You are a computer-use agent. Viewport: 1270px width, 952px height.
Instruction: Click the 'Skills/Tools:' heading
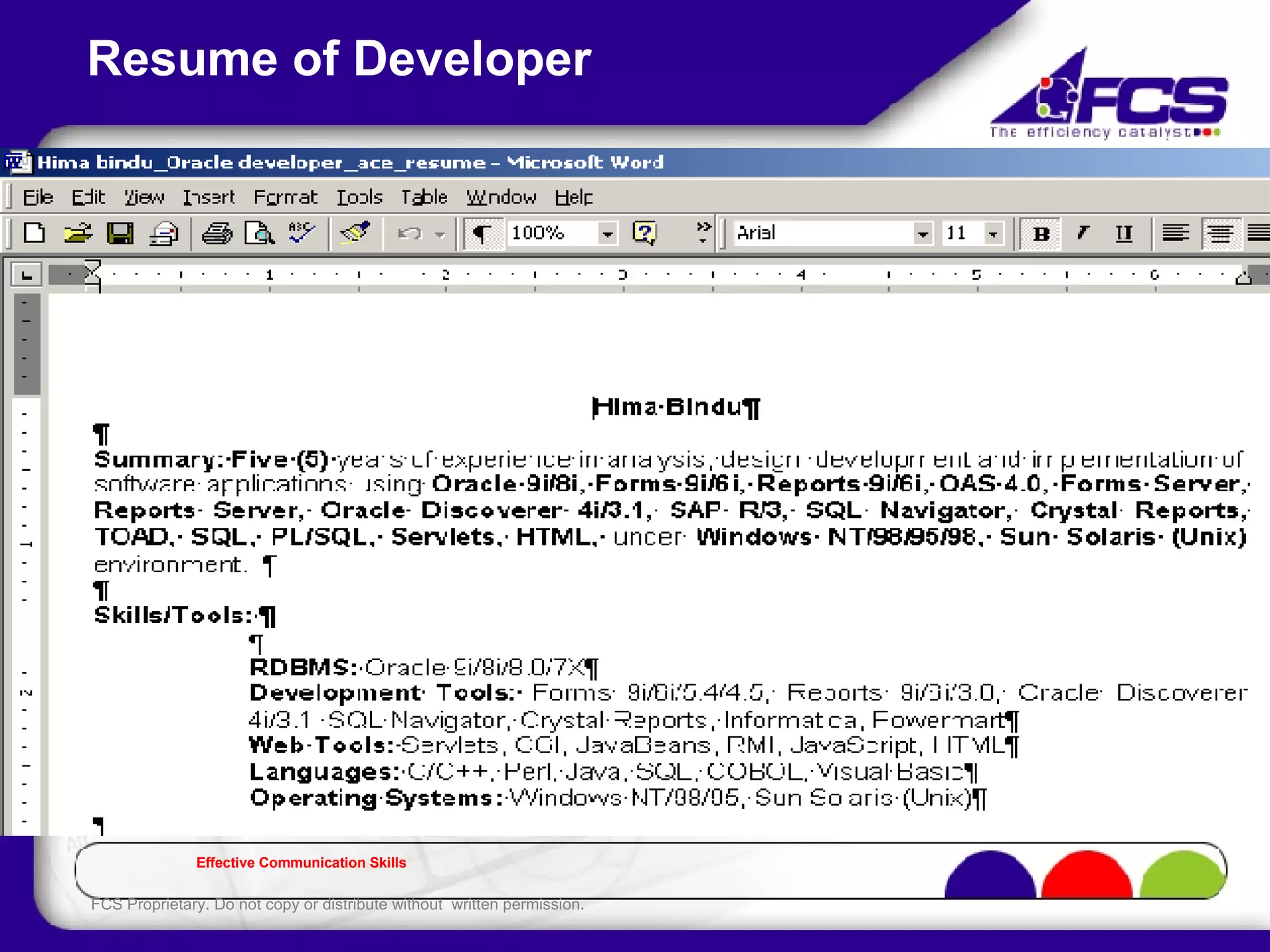click(x=174, y=615)
